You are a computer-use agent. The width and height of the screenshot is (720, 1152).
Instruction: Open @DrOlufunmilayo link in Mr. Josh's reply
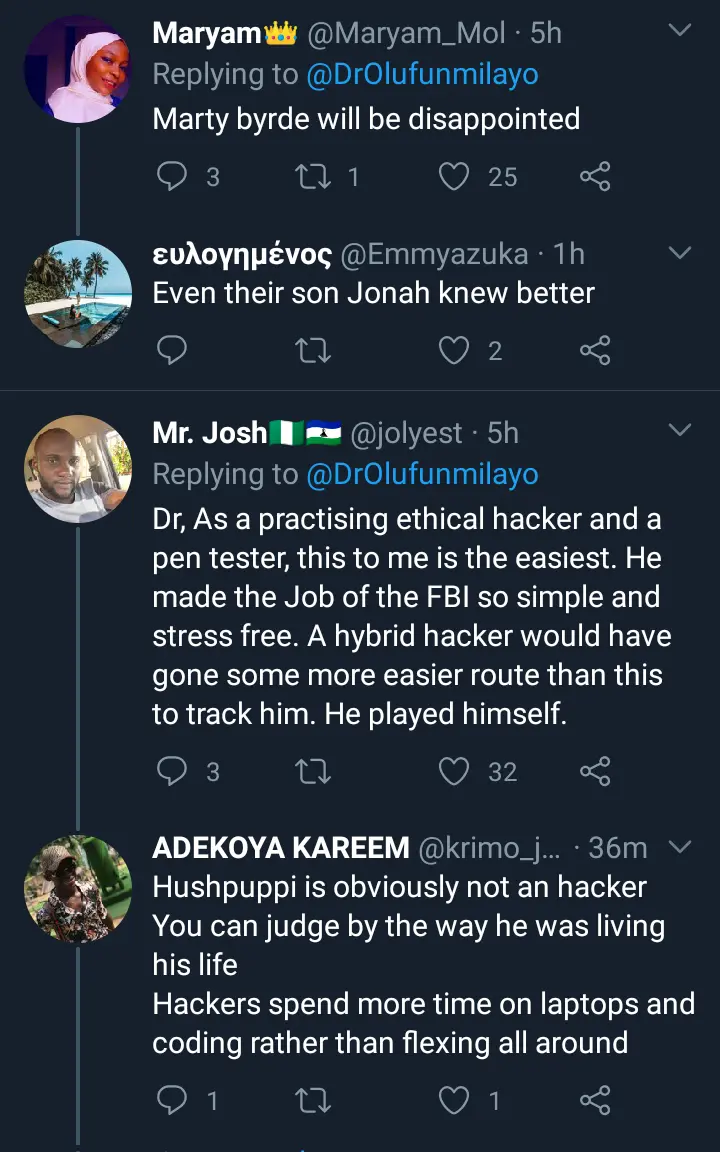pyautogui.click(x=422, y=475)
